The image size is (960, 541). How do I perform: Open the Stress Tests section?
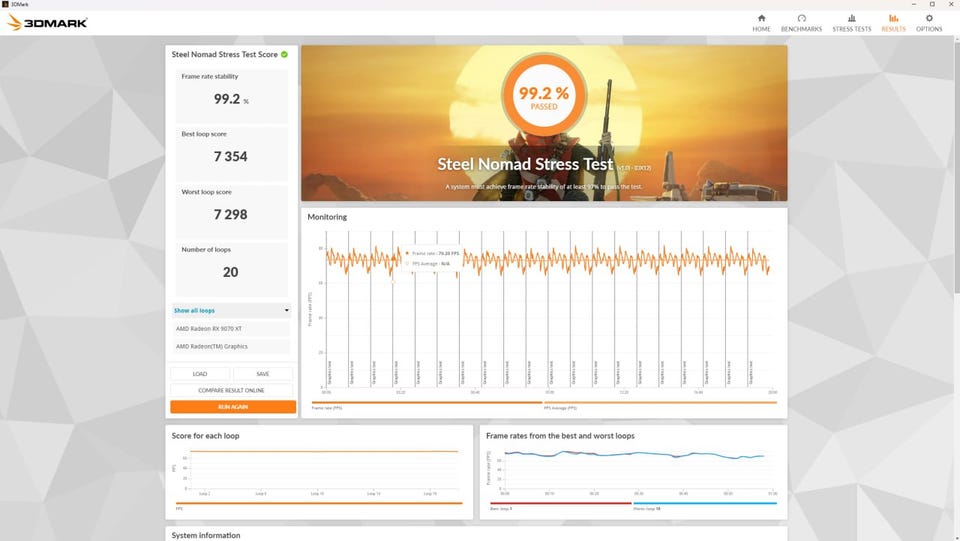(x=851, y=23)
